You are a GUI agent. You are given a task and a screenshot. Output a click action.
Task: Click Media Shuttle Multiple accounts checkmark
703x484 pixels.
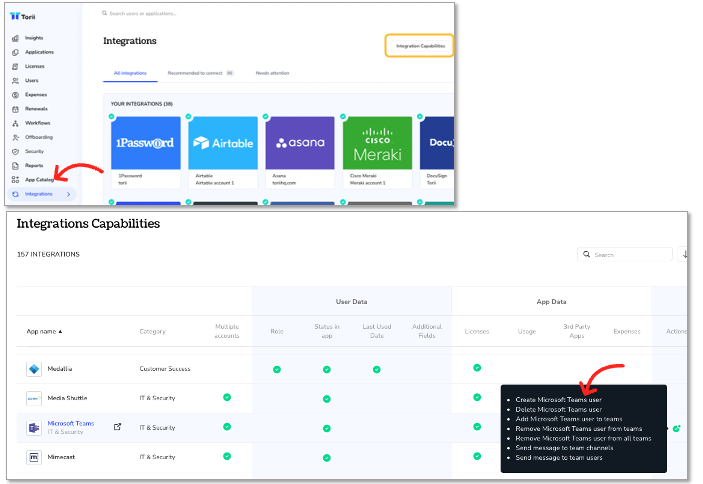[x=227, y=397]
